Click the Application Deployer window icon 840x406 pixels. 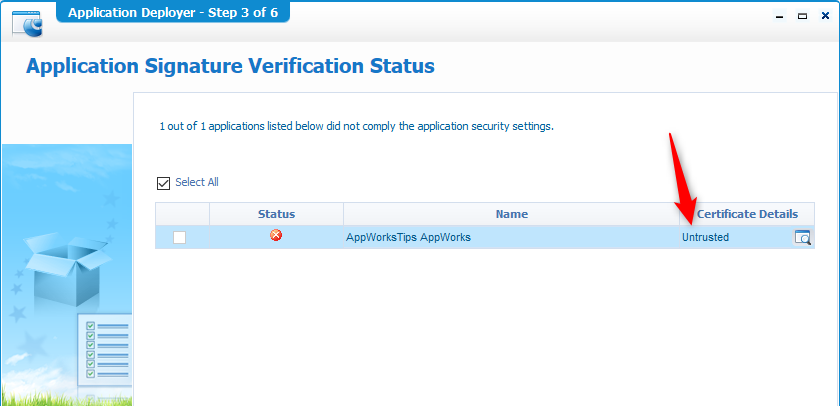pyautogui.click(x=33, y=22)
